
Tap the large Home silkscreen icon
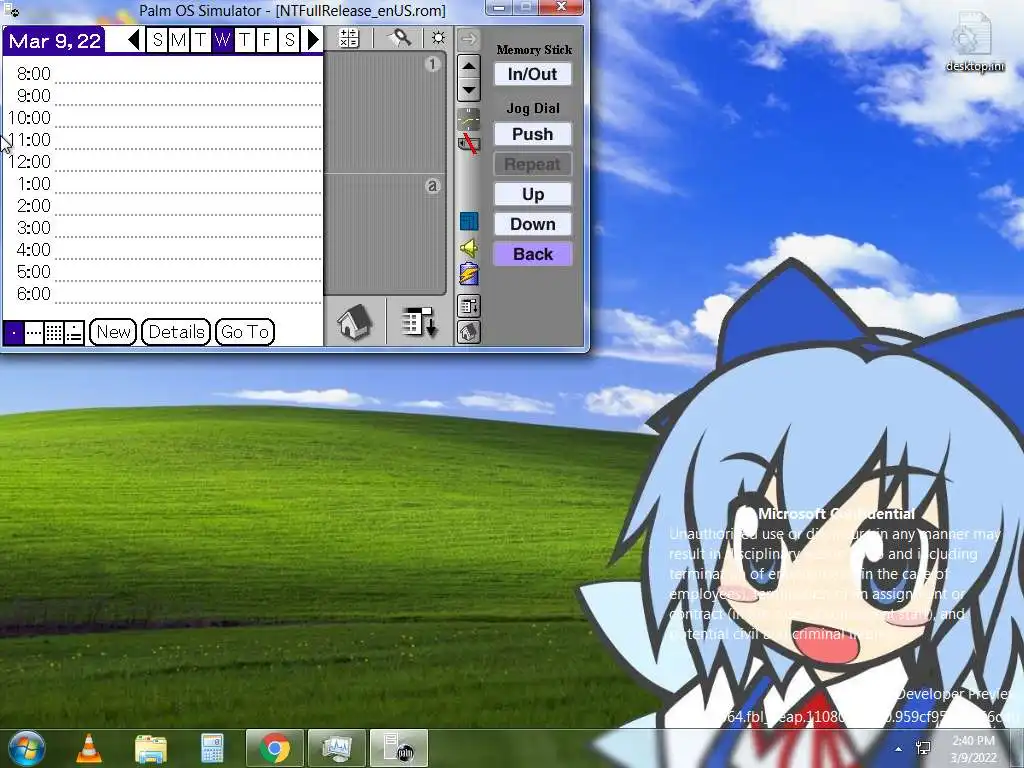tap(354, 322)
